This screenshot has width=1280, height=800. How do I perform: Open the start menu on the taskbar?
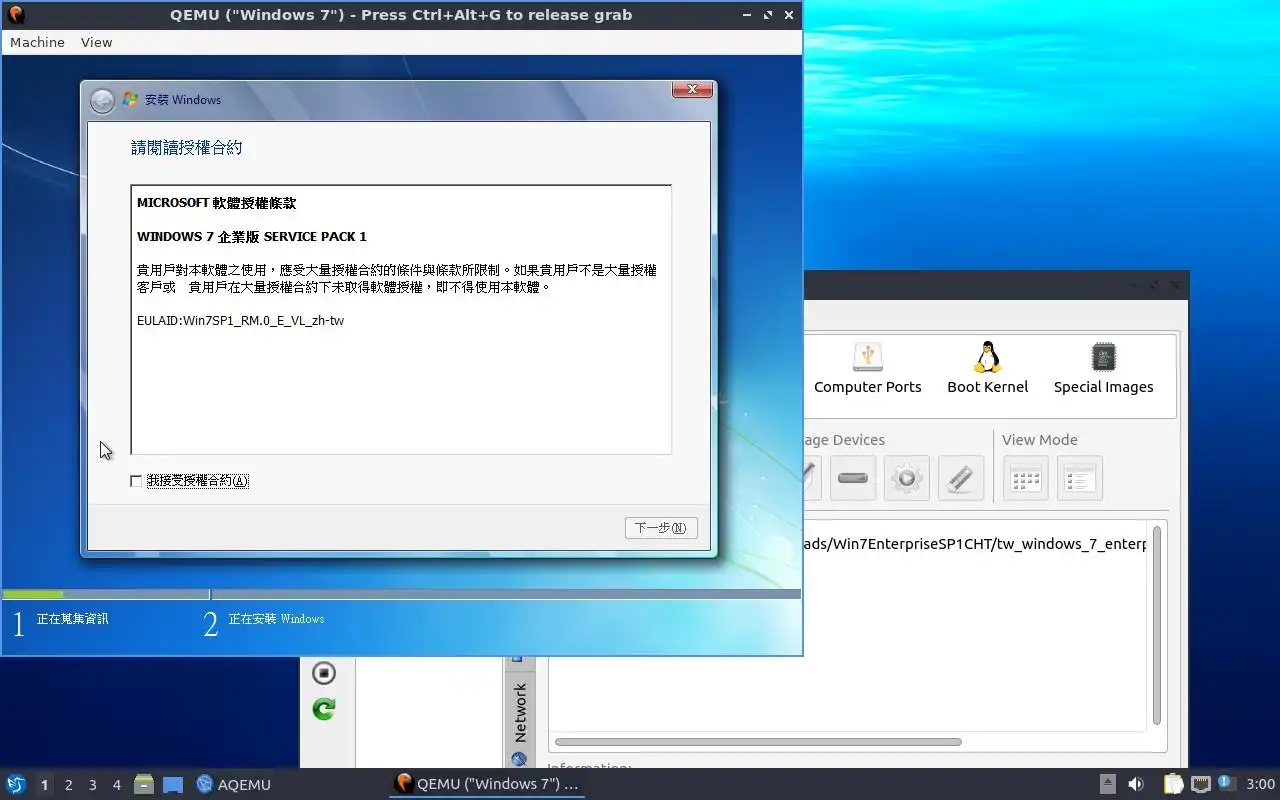[16, 784]
